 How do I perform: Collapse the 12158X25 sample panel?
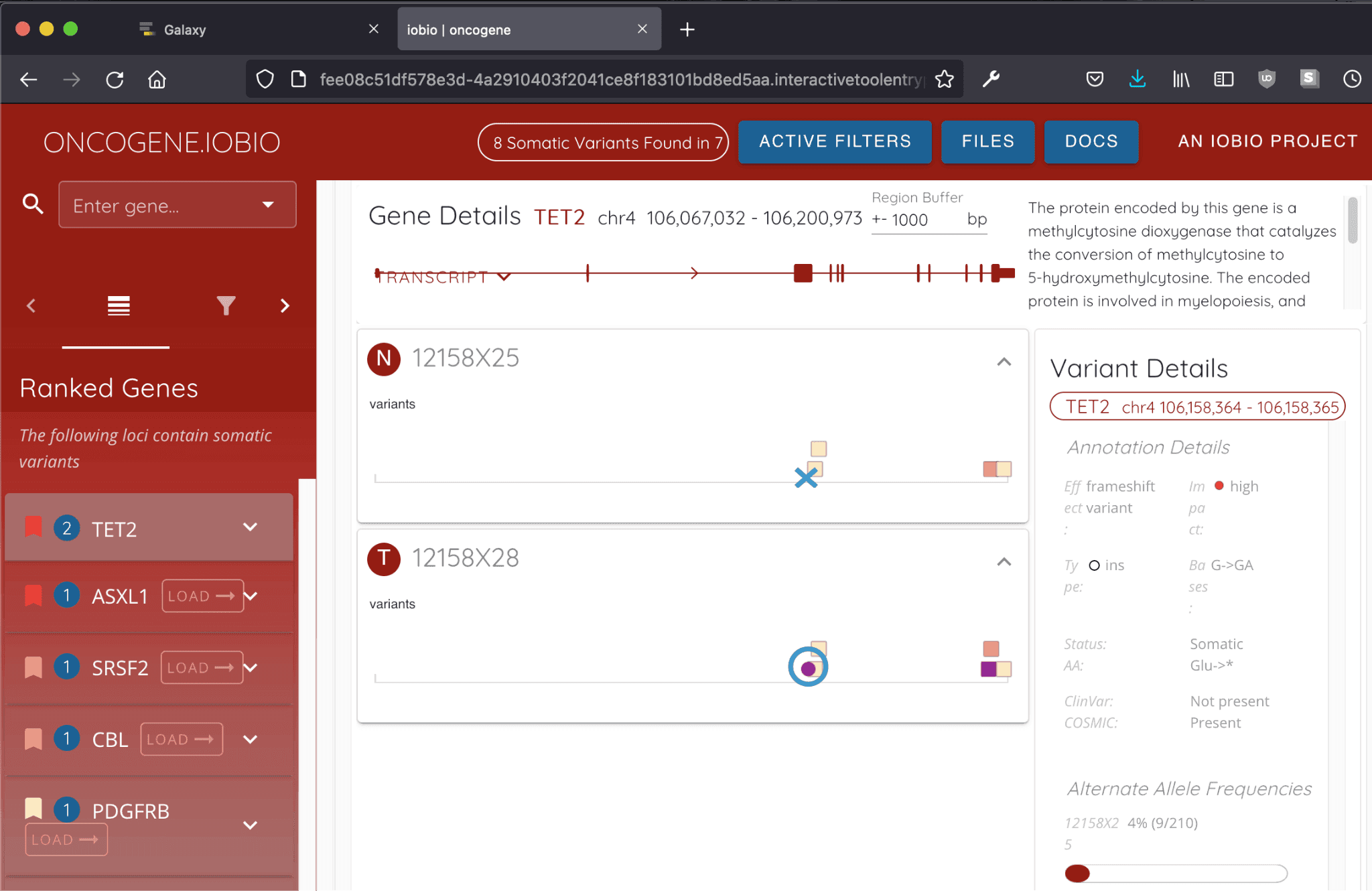[x=1004, y=362]
